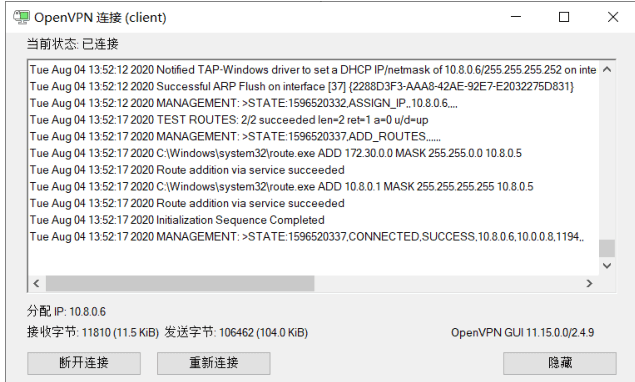
Task: Click the Successful ARP Flush log line
Action: pyautogui.click(x=302, y=86)
